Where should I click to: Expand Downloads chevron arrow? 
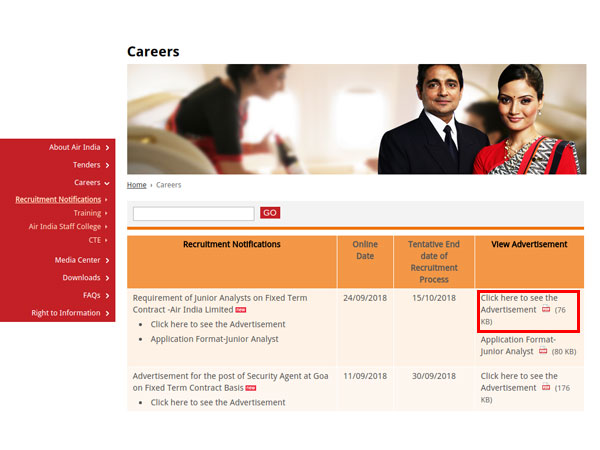[108, 278]
